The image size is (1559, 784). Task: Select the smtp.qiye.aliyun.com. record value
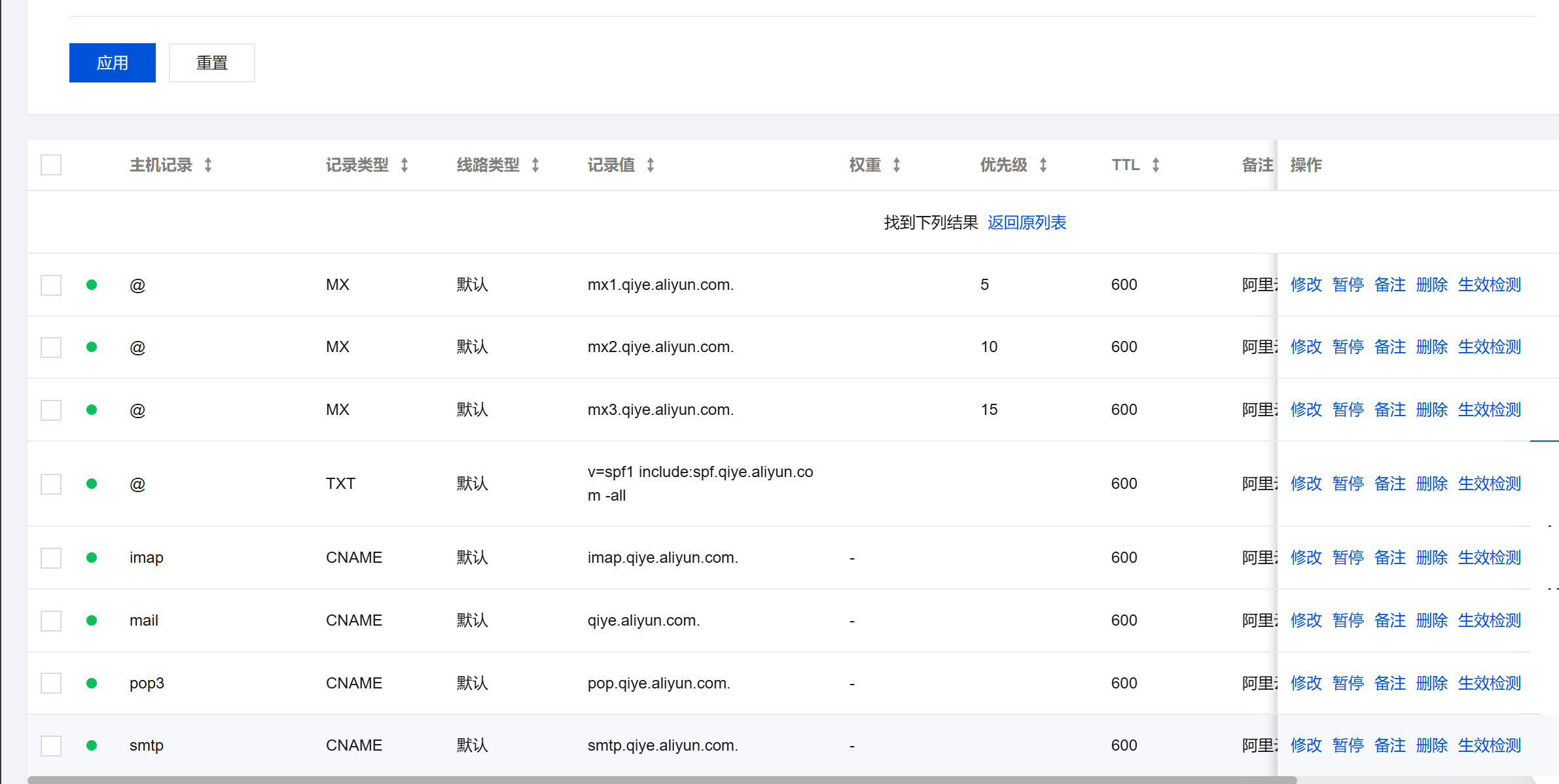tap(662, 745)
